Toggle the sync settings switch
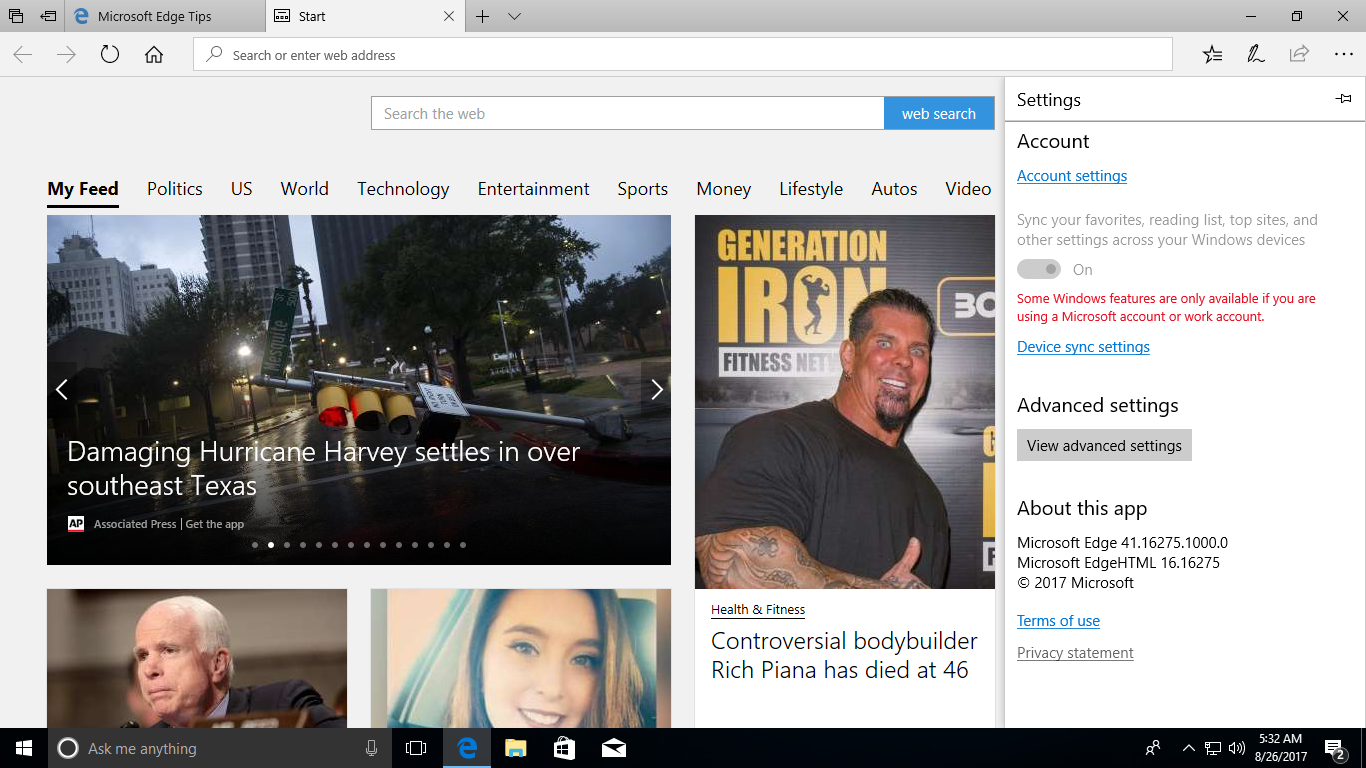This screenshot has height=768, width=1366. [x=1039, y=269]
